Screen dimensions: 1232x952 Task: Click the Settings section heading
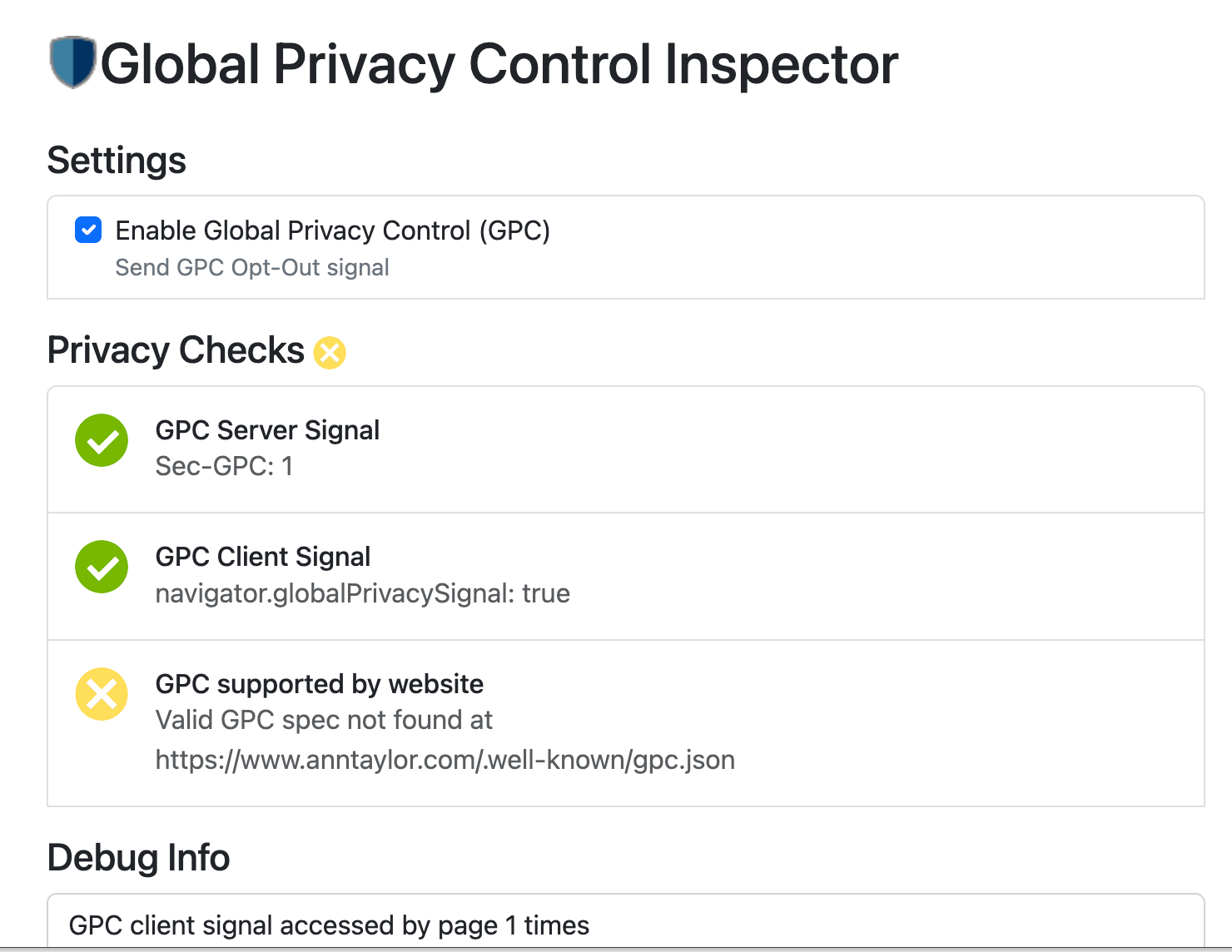[117, 161]
